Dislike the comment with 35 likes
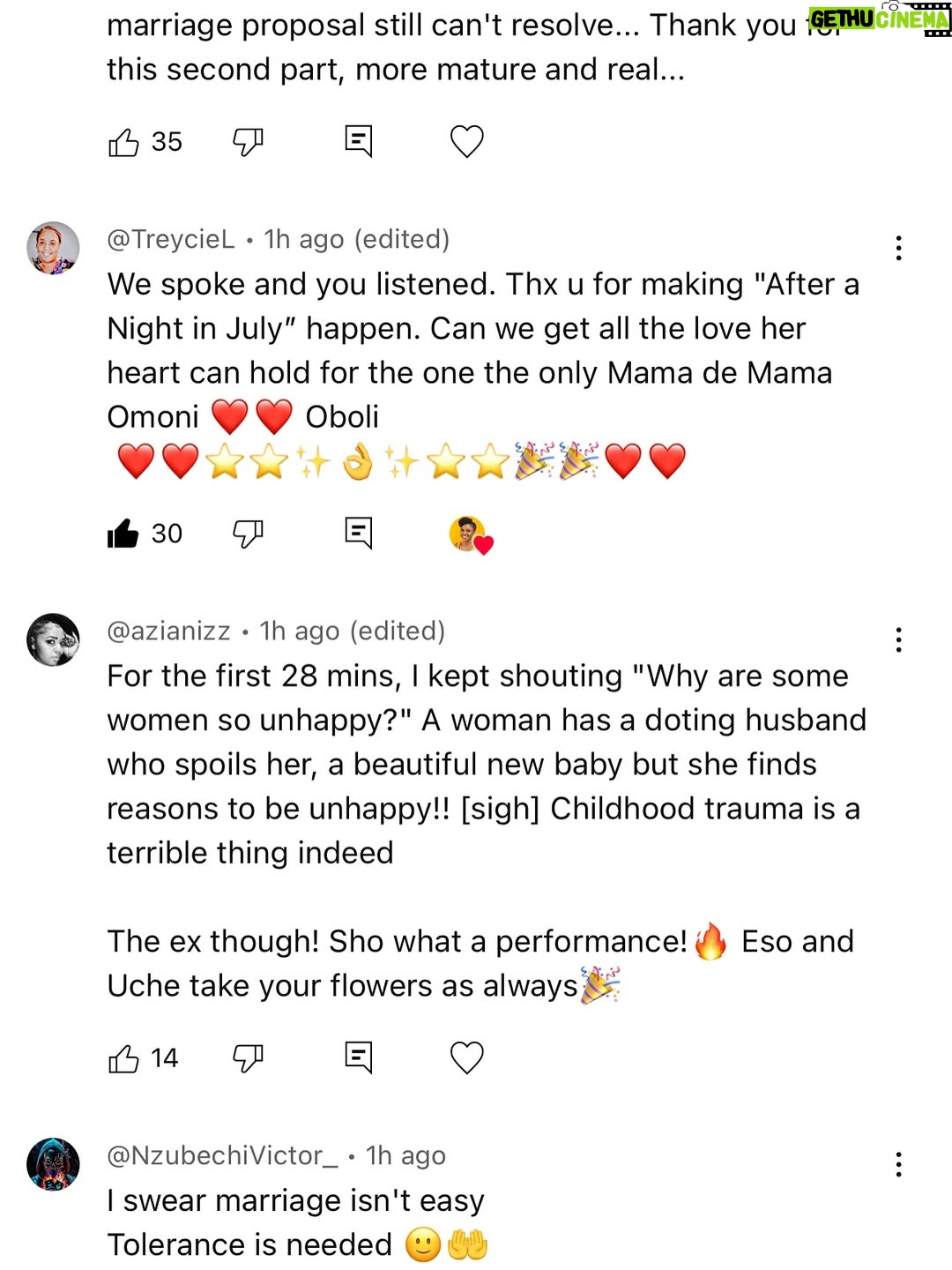952x1270 pixels. point(248,142)
